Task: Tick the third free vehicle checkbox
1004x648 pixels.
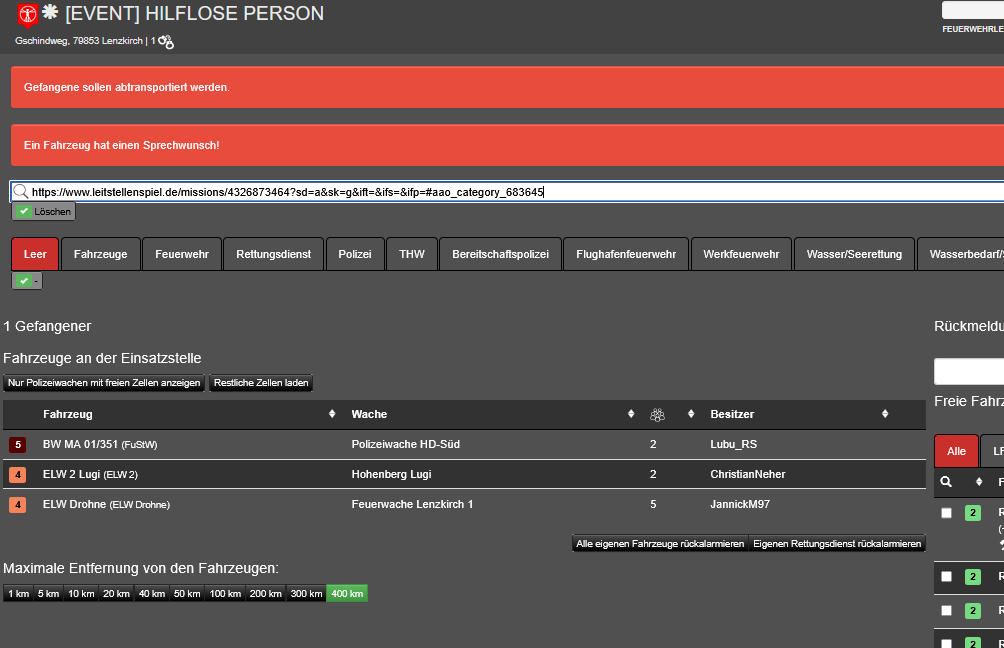Action: tap(946, 611)
